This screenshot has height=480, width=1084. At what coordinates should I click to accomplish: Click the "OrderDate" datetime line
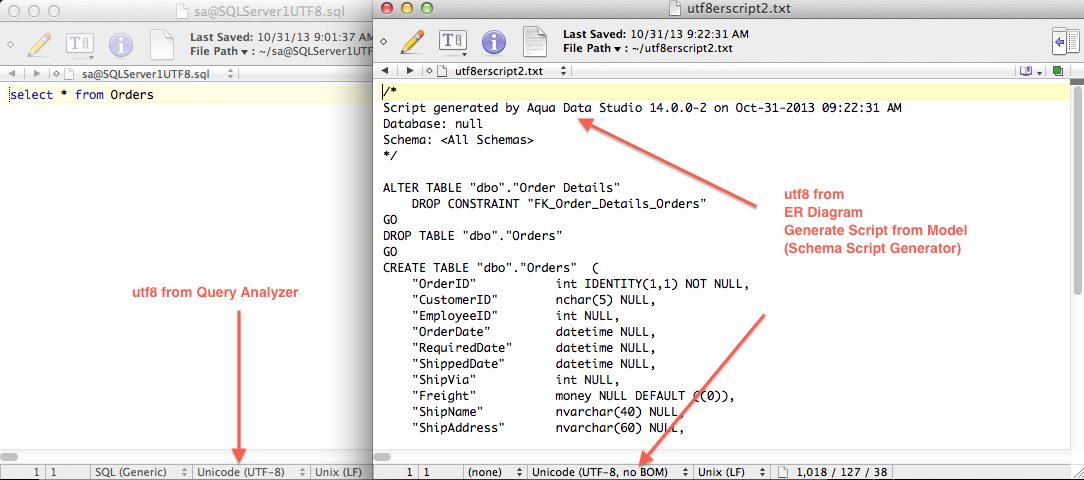point(534,332)
